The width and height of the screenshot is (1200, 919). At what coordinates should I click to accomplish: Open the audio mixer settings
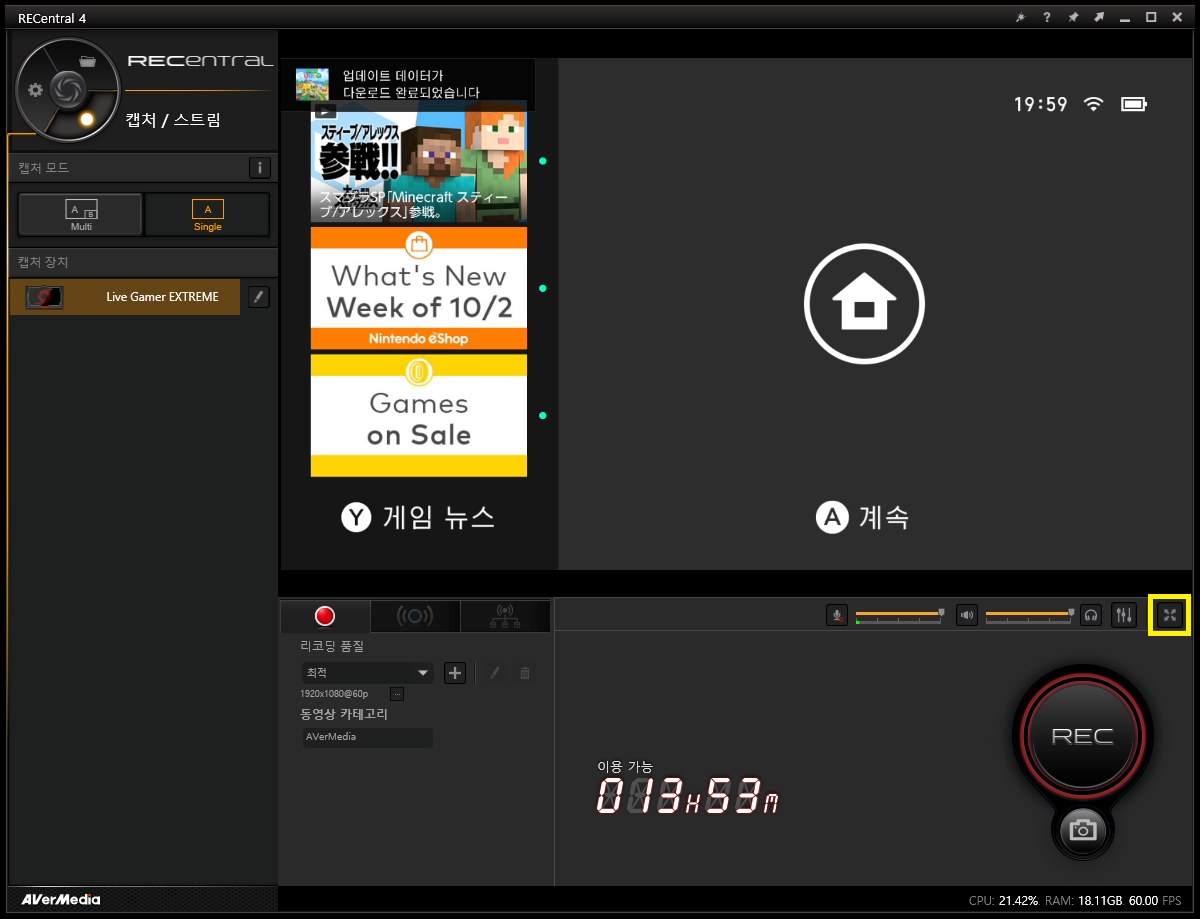tap(1124, 615)
